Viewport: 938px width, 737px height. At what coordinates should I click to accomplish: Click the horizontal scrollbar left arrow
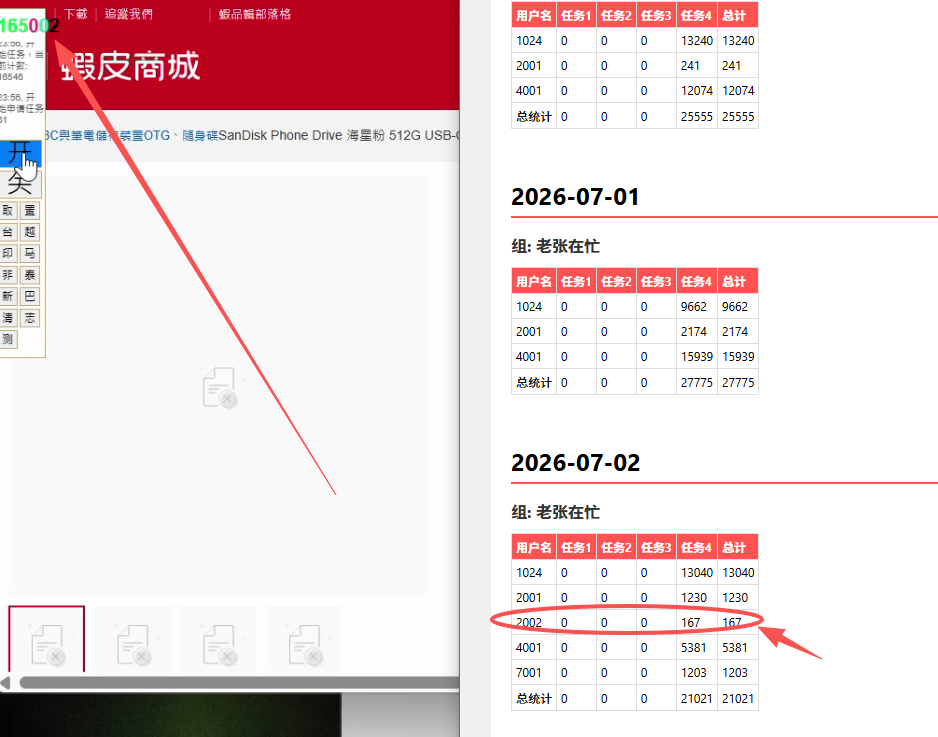tap(5, 683)
